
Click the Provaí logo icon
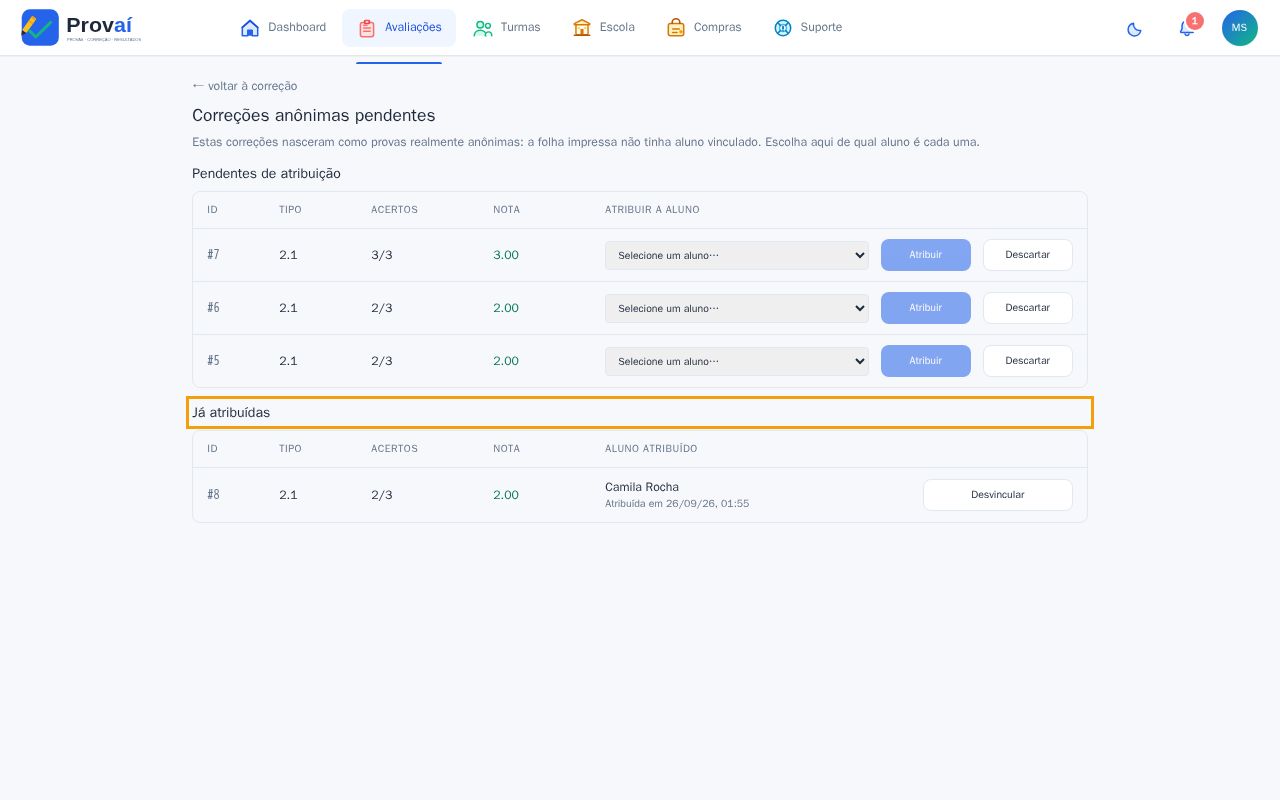click(x=40, y=27)
